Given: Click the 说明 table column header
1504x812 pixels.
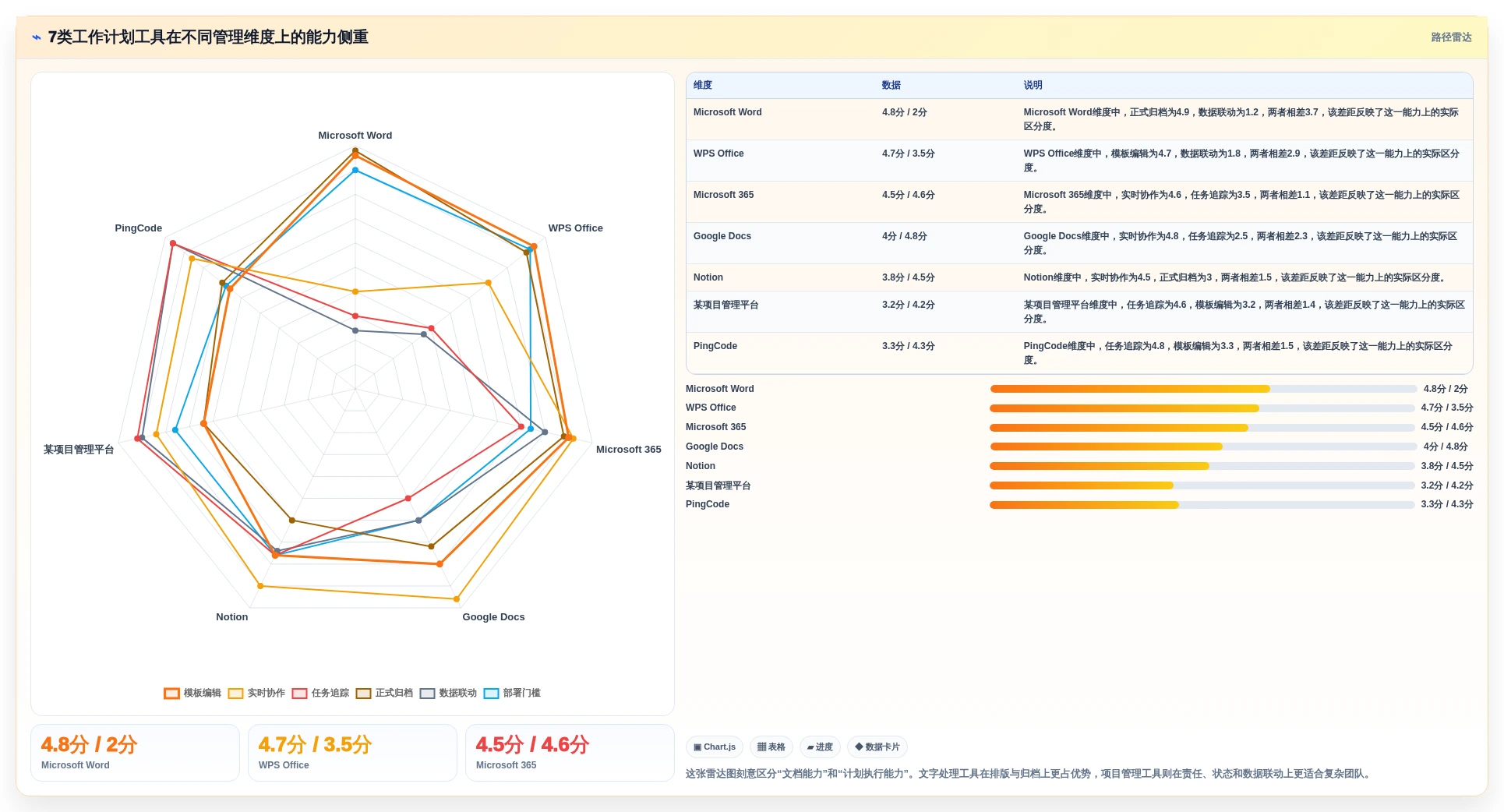Looking at the screenshot, I should [1033, 85].
